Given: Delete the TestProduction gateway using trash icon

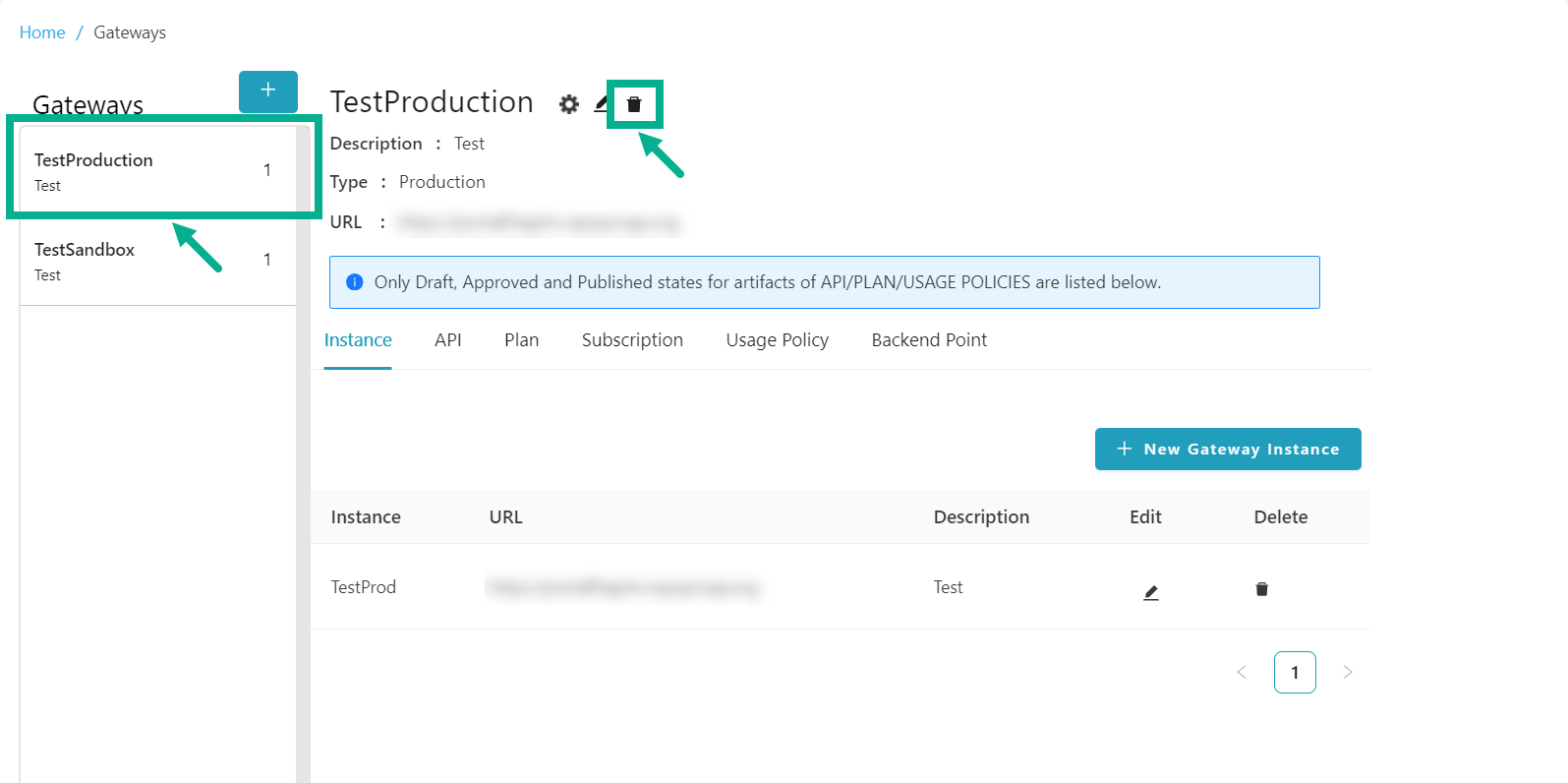Looking at the screenshot, I should pos(634,104).
